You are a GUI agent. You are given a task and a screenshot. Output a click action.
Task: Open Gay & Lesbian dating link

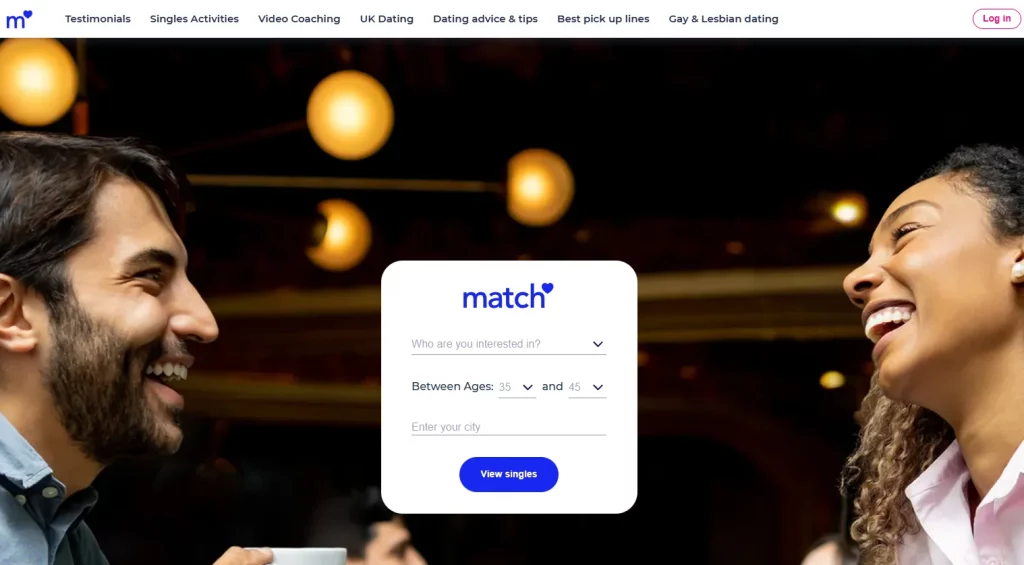click(723, 19)
